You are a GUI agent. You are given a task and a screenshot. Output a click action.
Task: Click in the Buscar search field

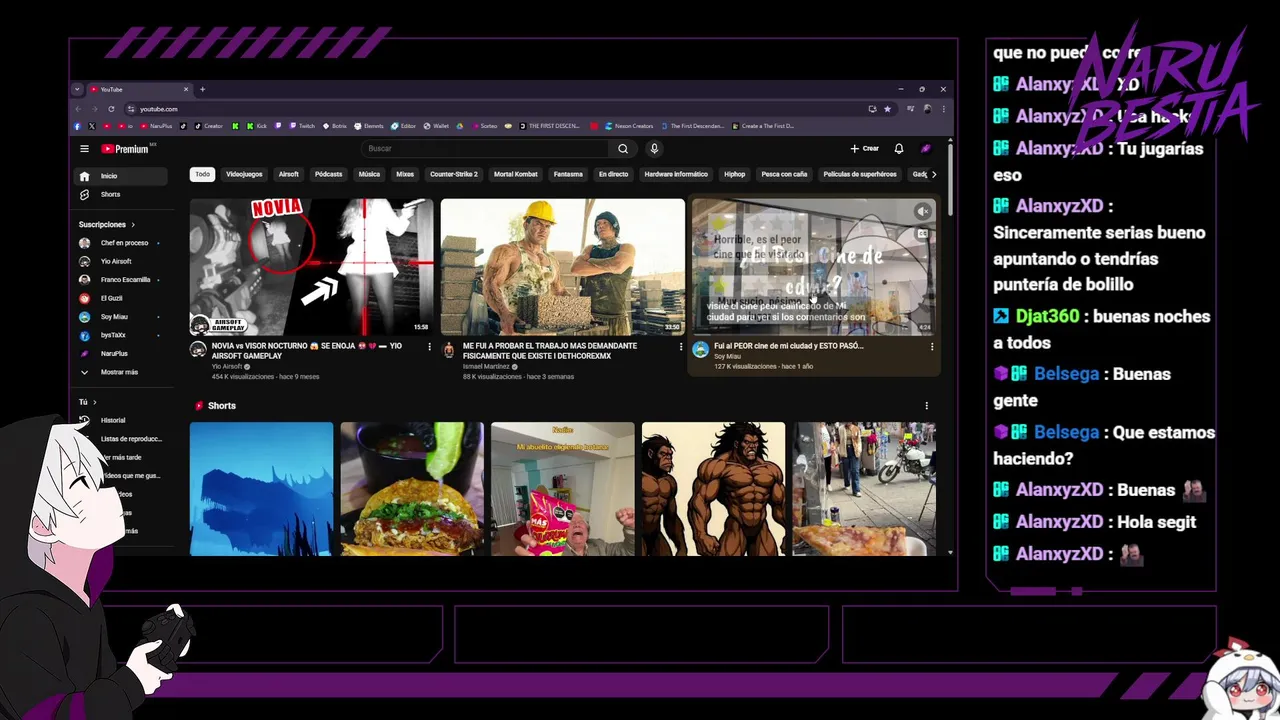(x=485, y=149)
